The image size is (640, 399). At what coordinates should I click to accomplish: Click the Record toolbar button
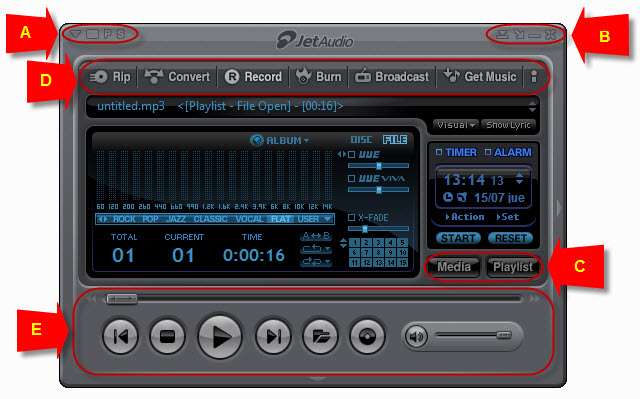point(253,77)
